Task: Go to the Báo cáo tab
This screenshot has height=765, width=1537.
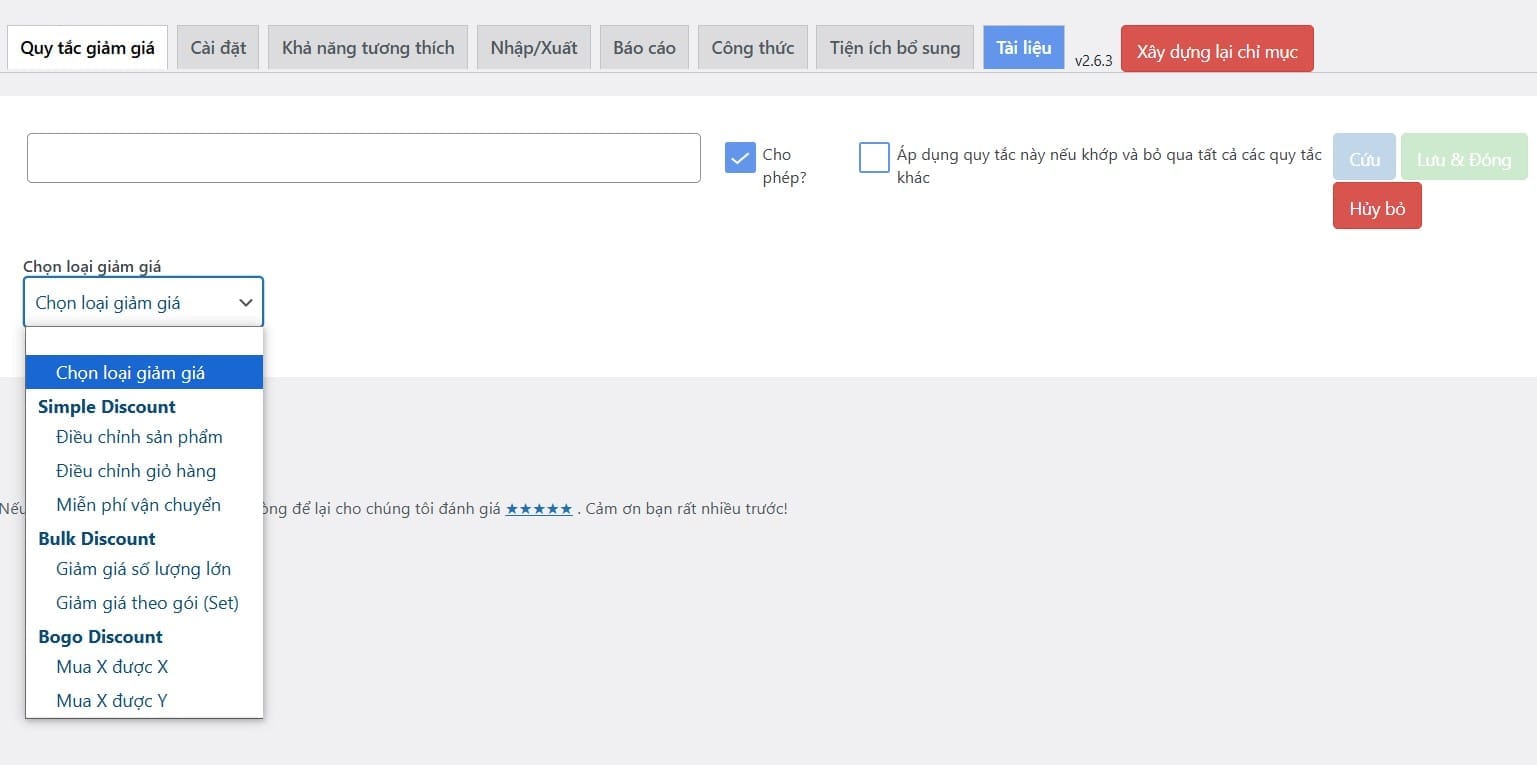Action: (x=643, y=48)
